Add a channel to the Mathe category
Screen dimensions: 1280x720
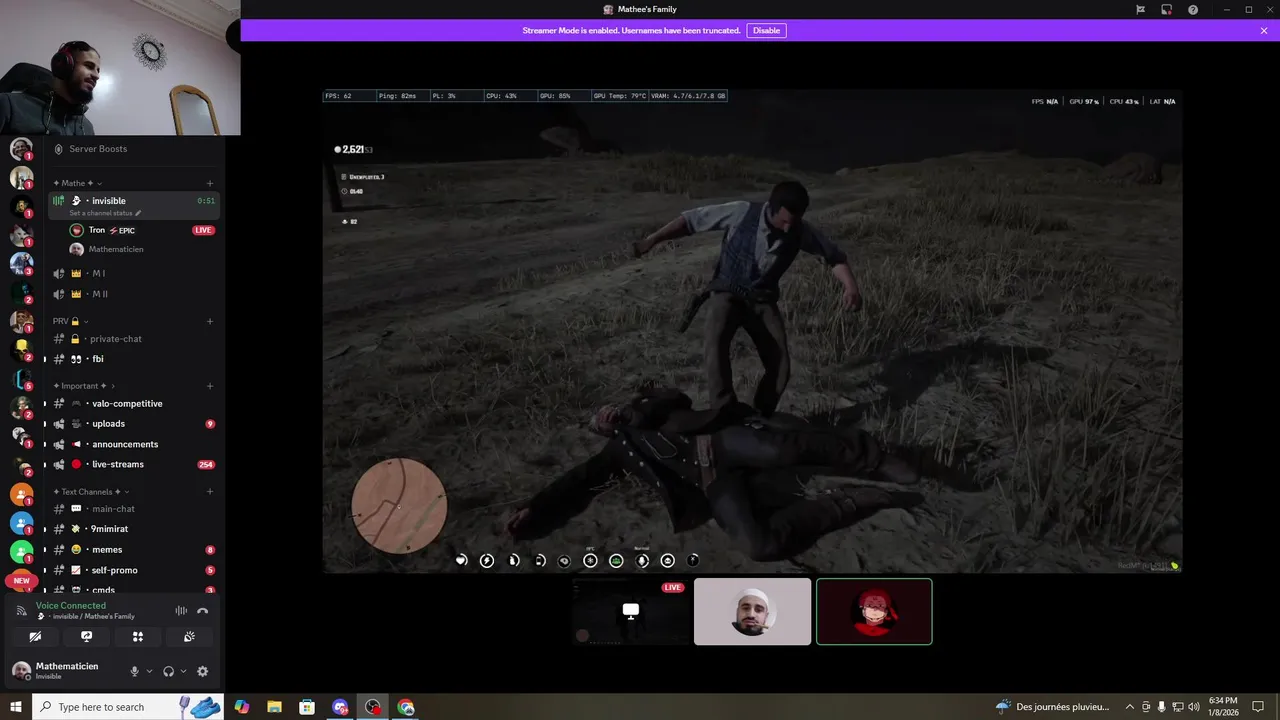point(210,183)
